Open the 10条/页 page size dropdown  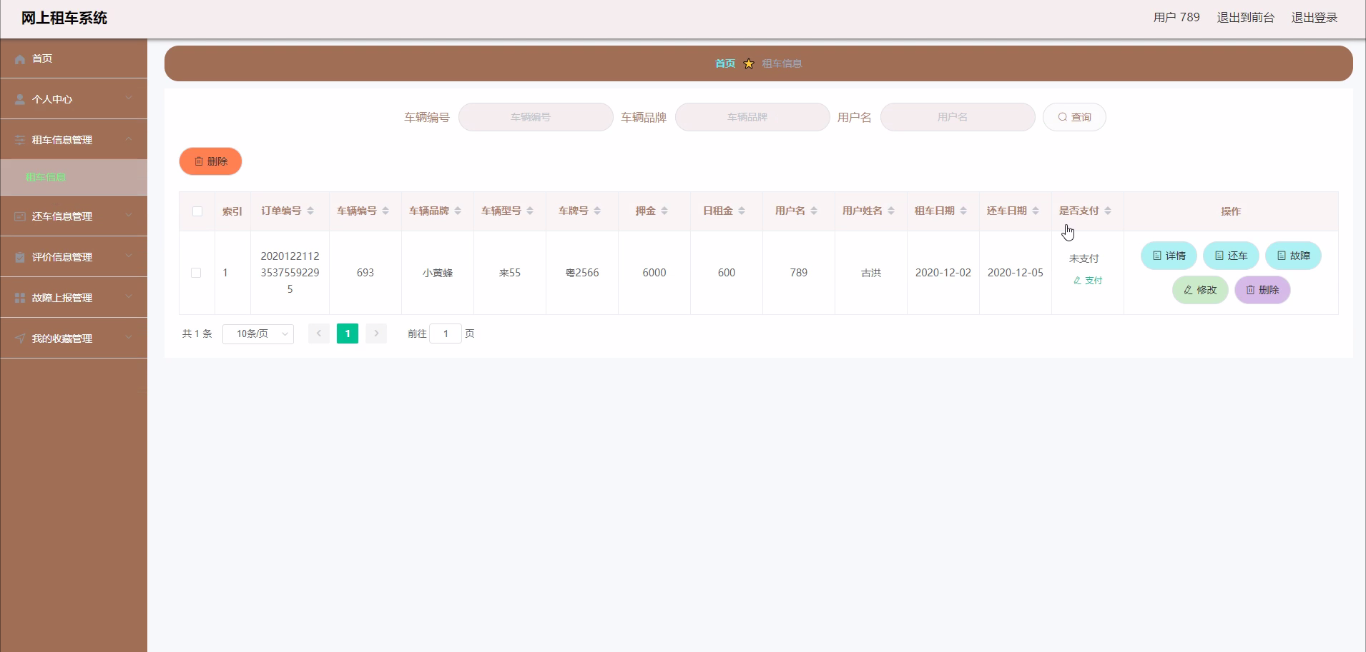click(x=258, y=334)
